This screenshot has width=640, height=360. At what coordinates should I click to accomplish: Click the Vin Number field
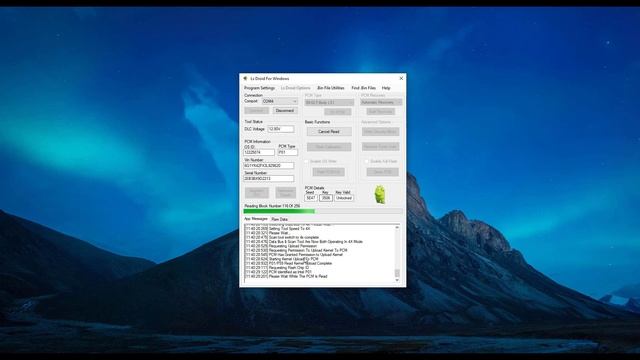(269, 166)
